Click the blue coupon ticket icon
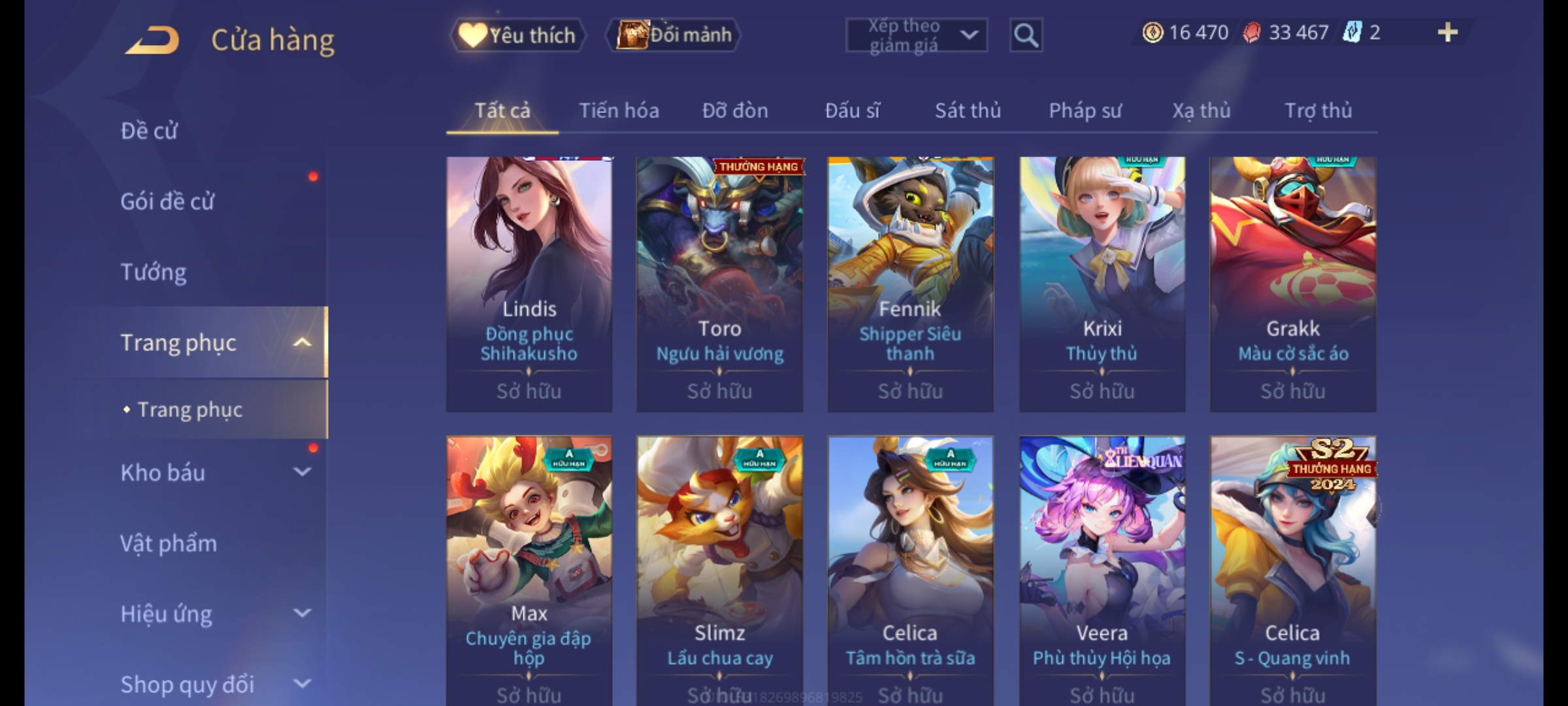Image resolution: width=1568 pixels, height=706 pixels. pos(1352,32)
